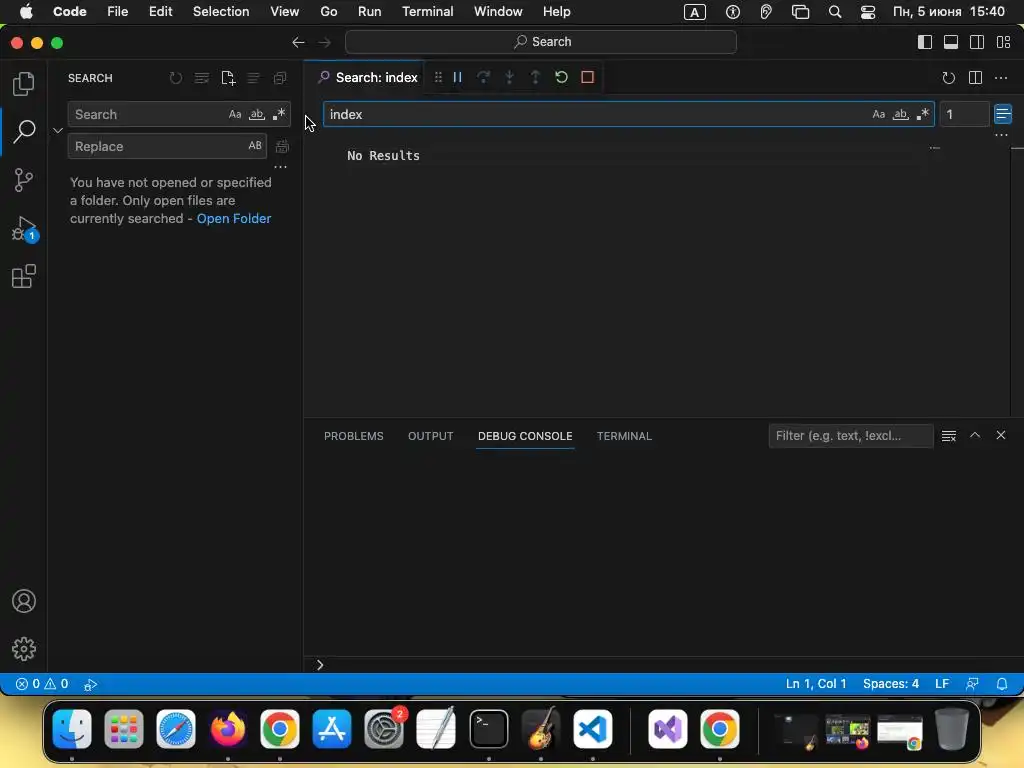
Task: Open the Manage gear menu
Action: (24, 648)
